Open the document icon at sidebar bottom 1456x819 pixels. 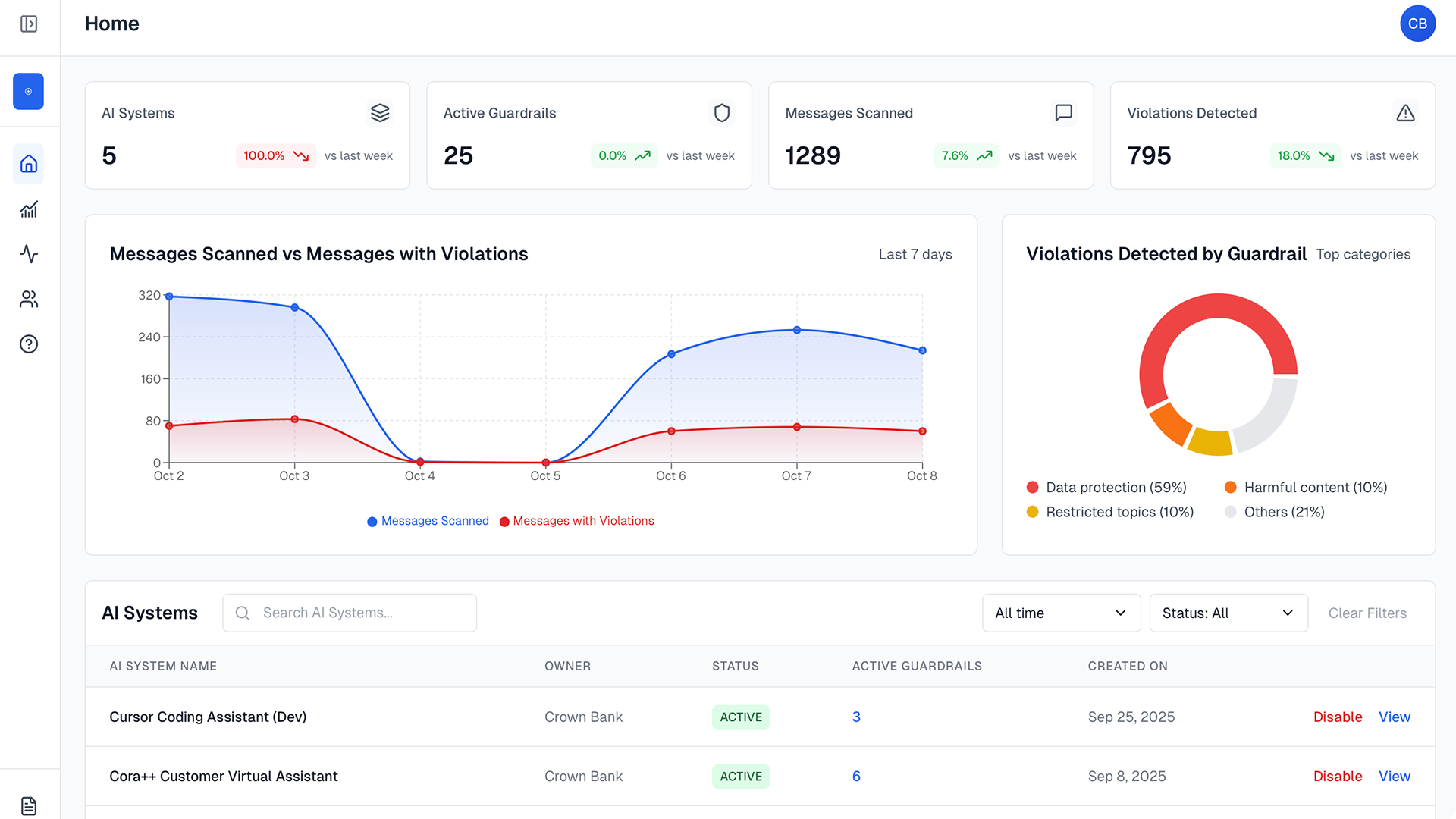pos(29,805)
